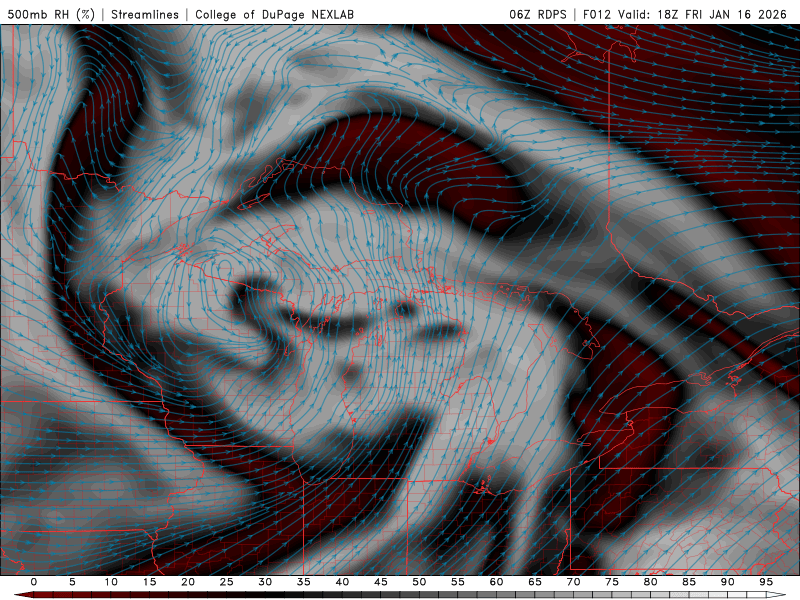Select the "35" value on the RH scale
The height and width of the screenshot is (600, 800).
tap(304, 582)
